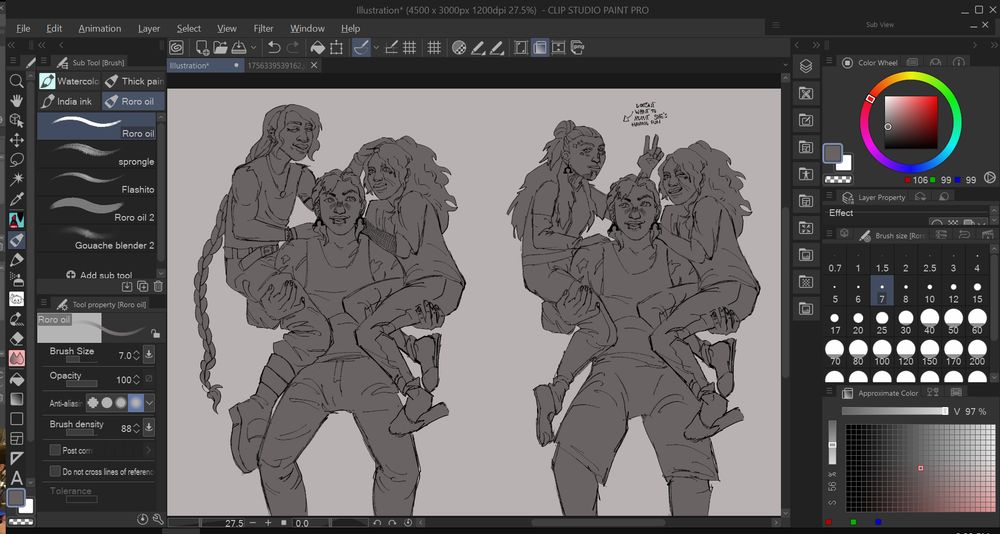
Task: Pick the Lasso selection tool
Action: 17,159
